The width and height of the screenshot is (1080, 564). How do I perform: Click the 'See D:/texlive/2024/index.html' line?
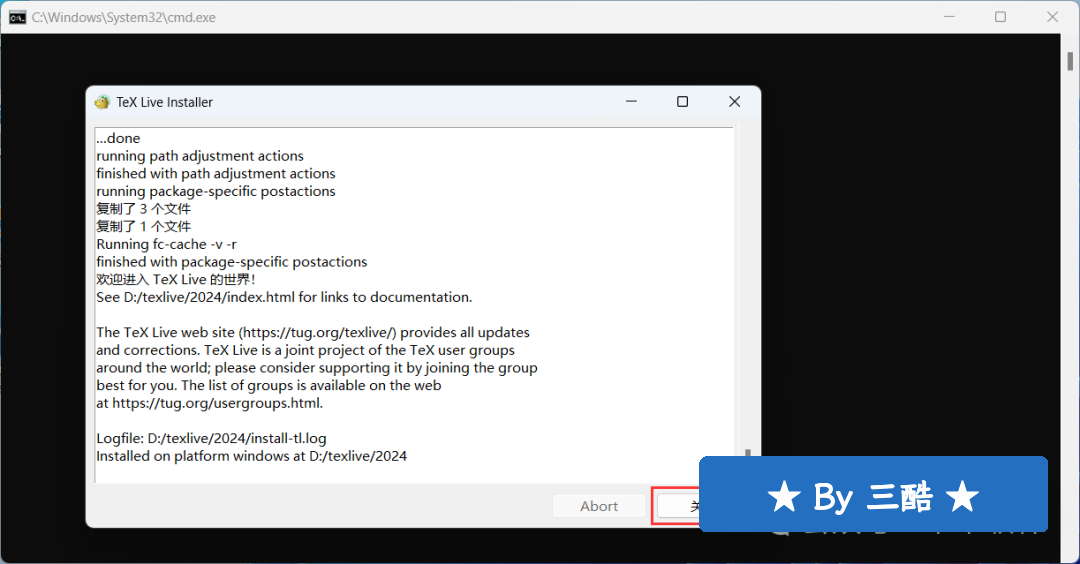click(284, 297)
